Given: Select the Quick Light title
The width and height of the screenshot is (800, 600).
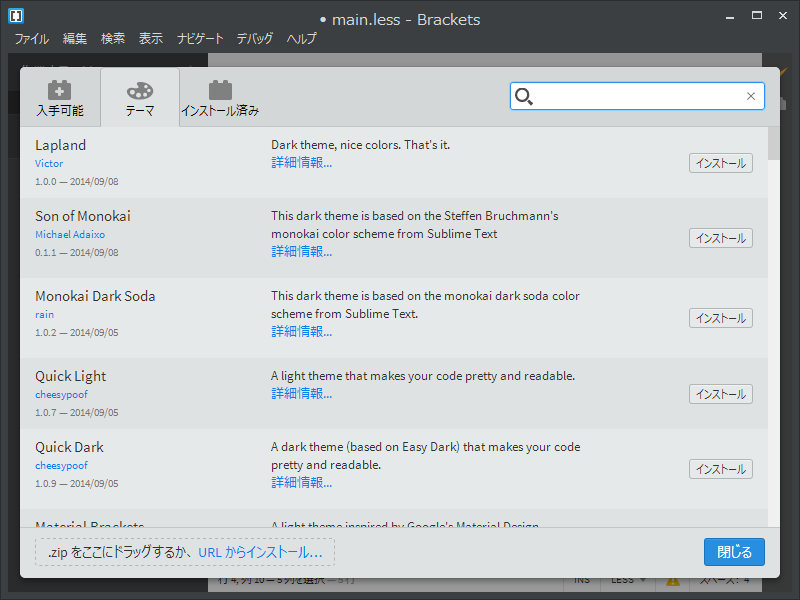Looking at the screenshot, I should click(x=70, y=377).
